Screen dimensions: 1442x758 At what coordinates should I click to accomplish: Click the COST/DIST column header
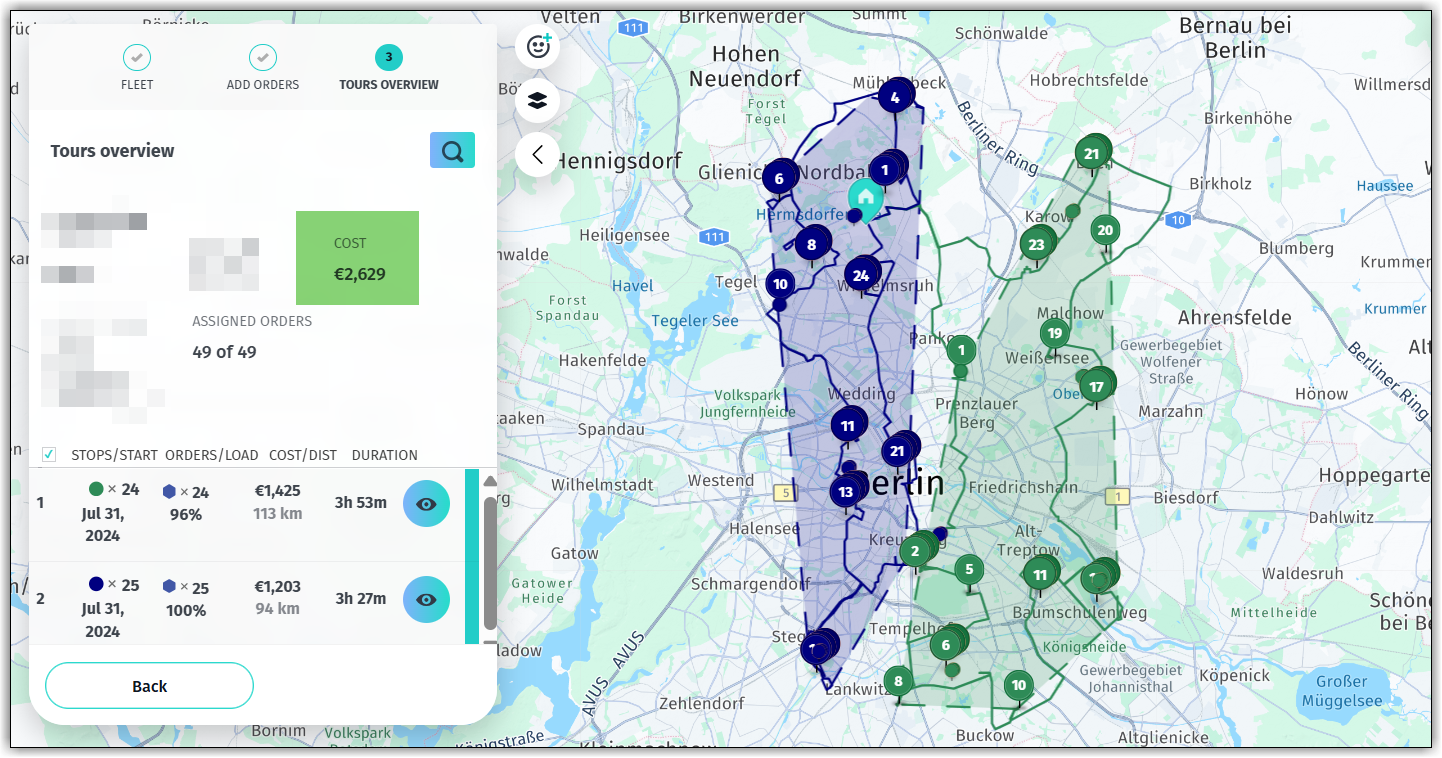pos(303,455)
